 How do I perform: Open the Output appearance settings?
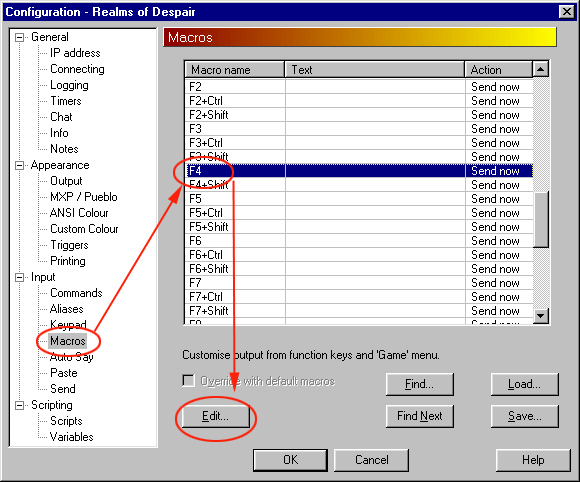(x=66, y=181)
